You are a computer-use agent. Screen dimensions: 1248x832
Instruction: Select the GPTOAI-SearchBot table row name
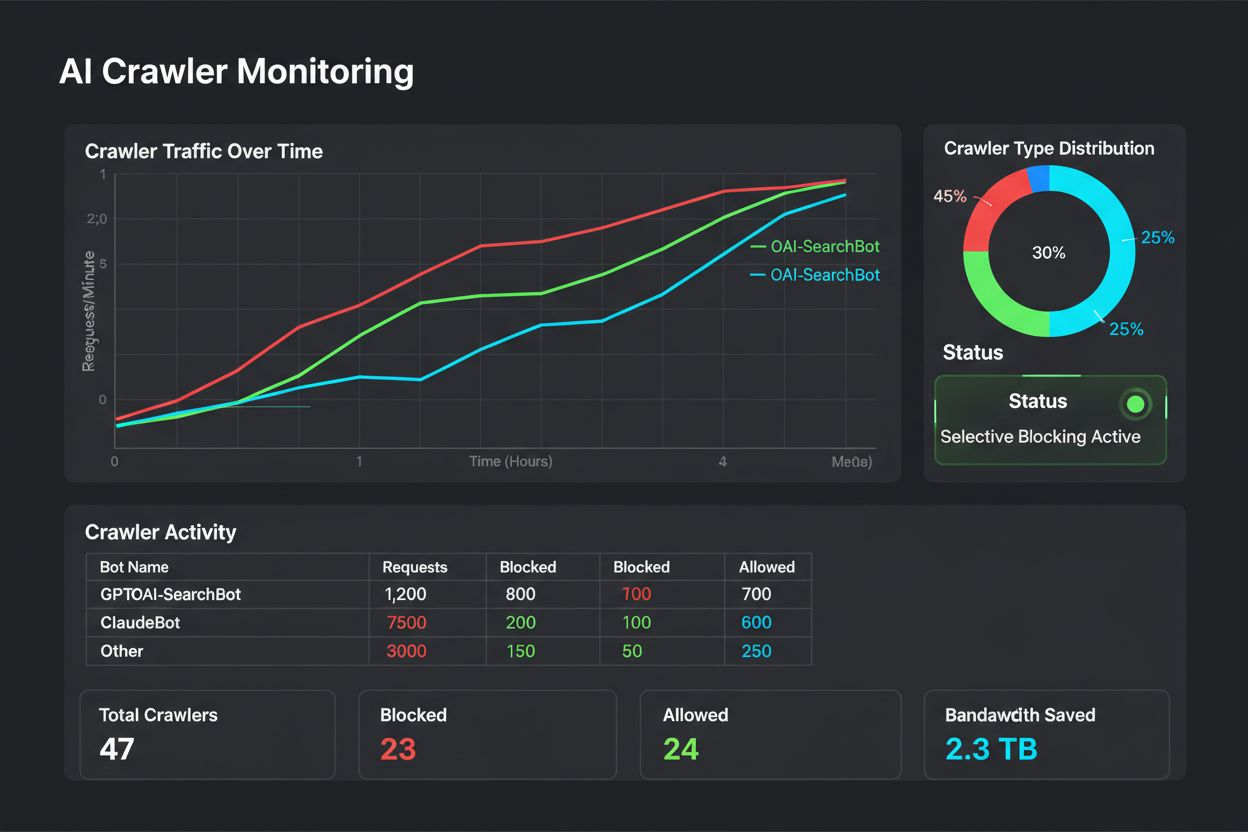pyautogui.click(x=170, y=594)
